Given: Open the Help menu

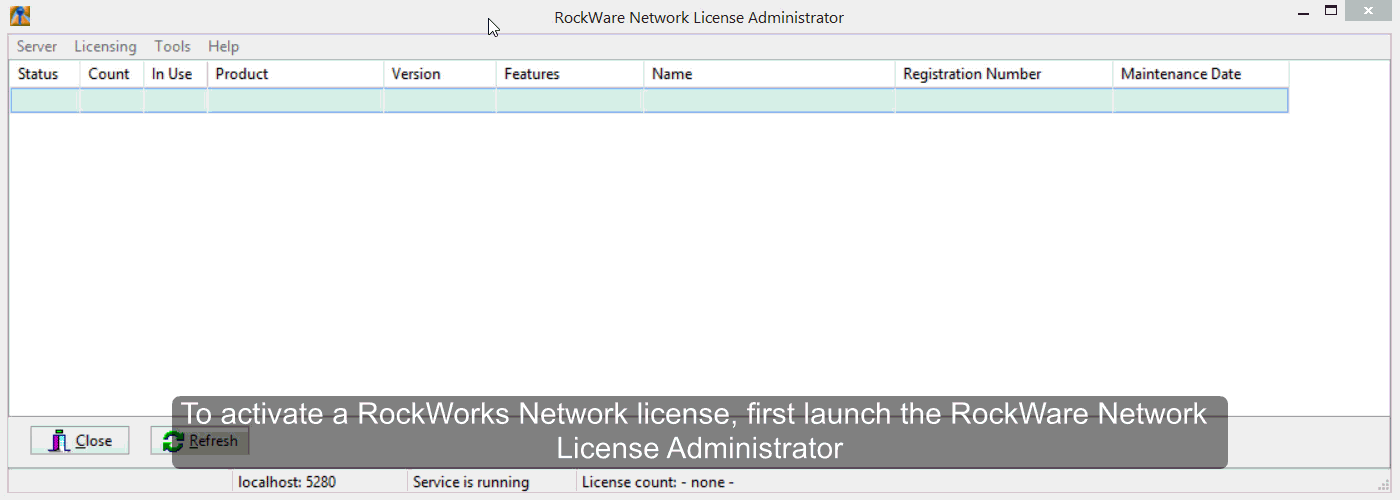Looking at the screenshot, I should pos(223,46).
